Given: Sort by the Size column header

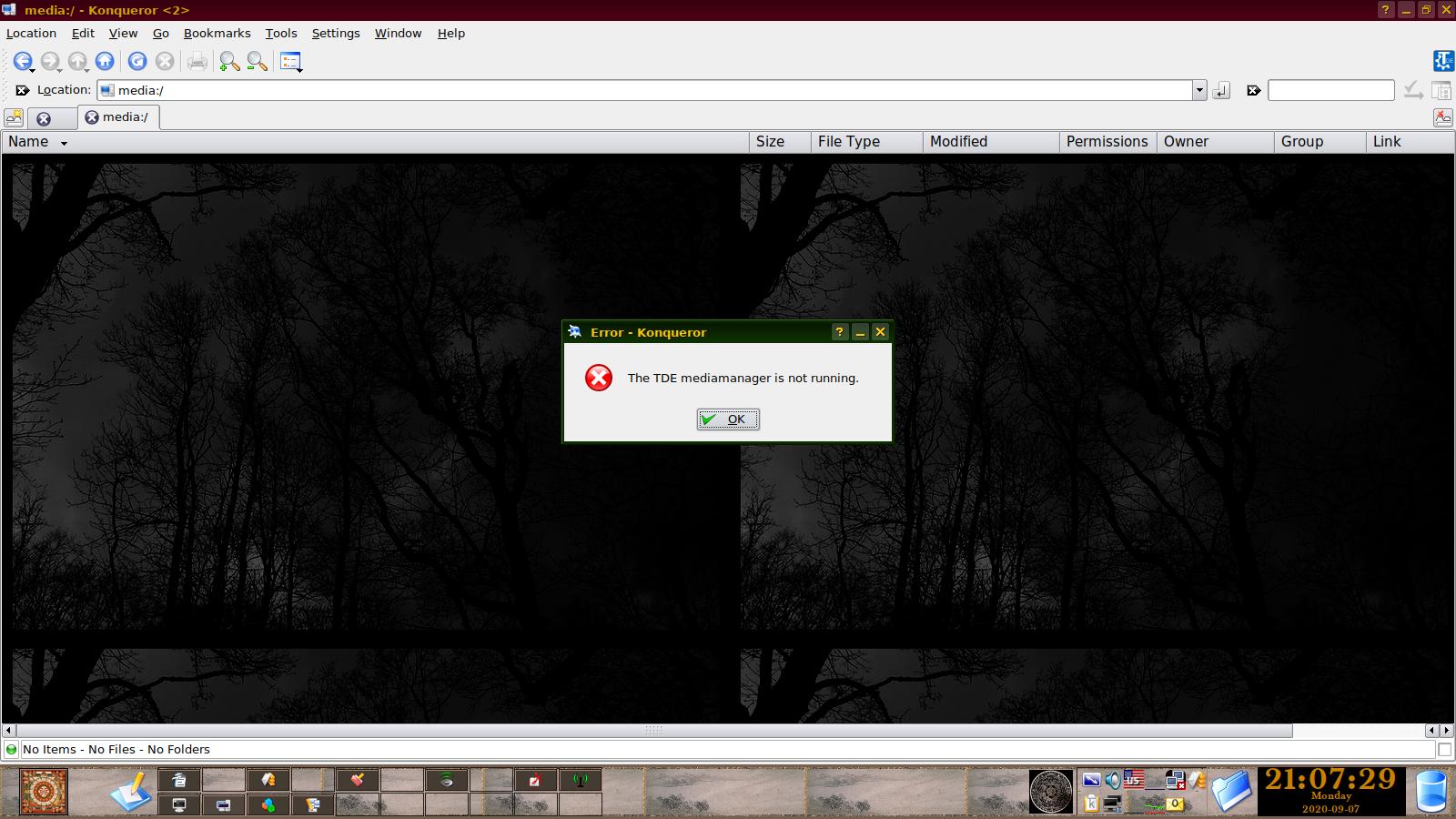Looking at the screenshot, I should pyautogui.click(x=780, y=142).
